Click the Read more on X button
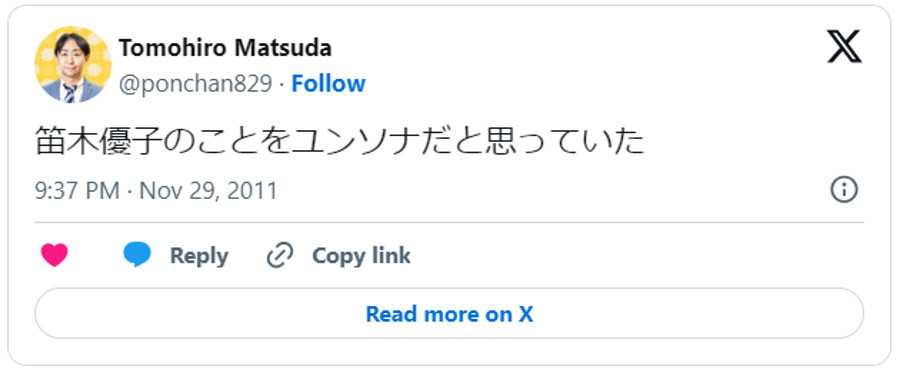Viewport: 906px width, 375px height. click(449, 313)
